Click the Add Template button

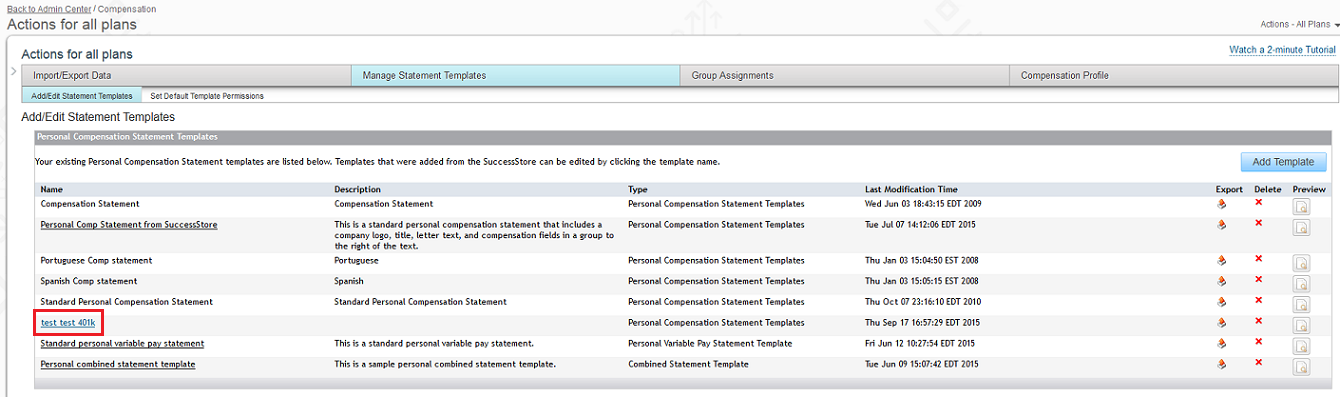click(x=1284, y=162)
